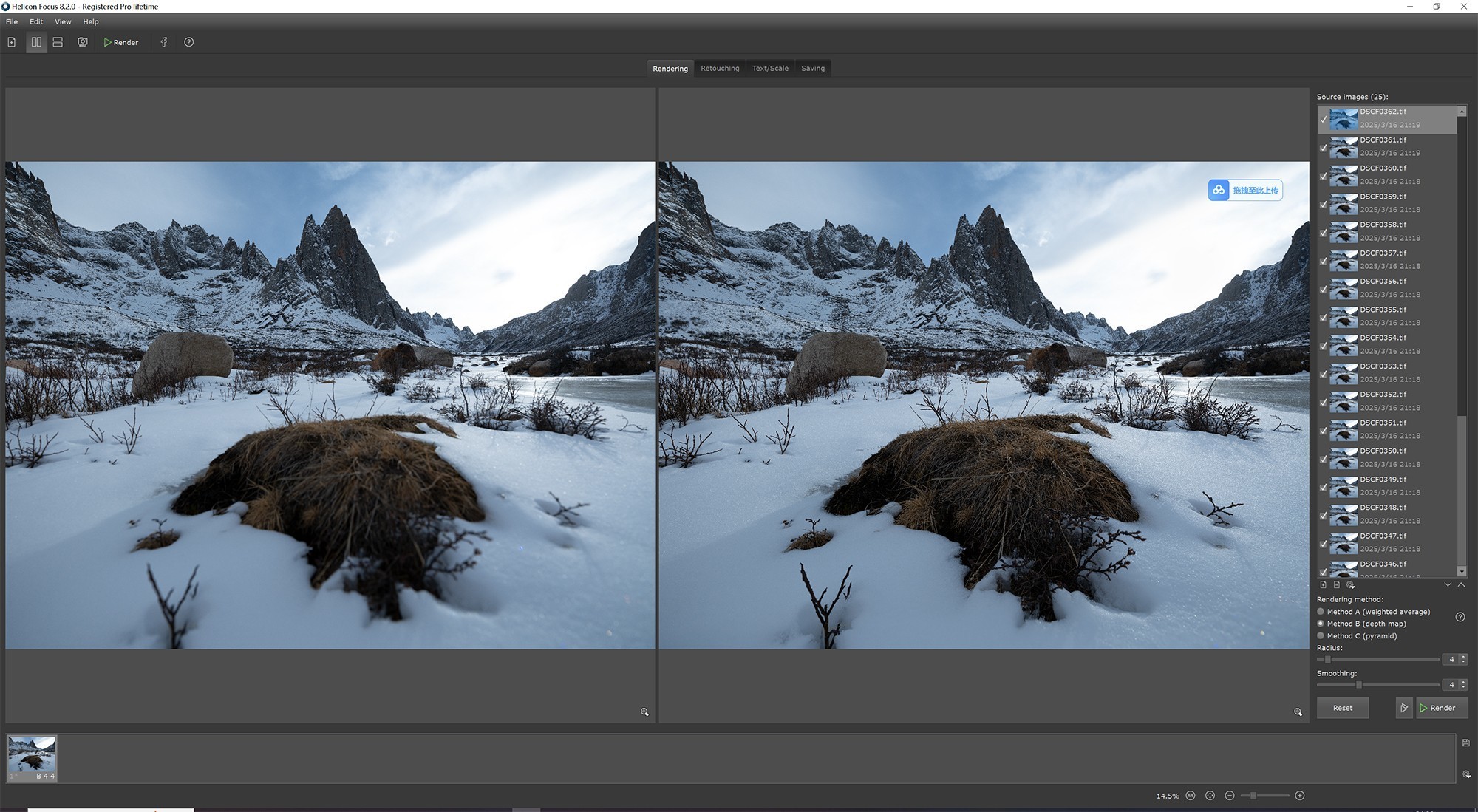The width and height of the screenshot is (1478, 812).
Task: Uncheck DSCF0361.tif source image checkbox
Action: pyautogui.click(x=1324, y=148)
